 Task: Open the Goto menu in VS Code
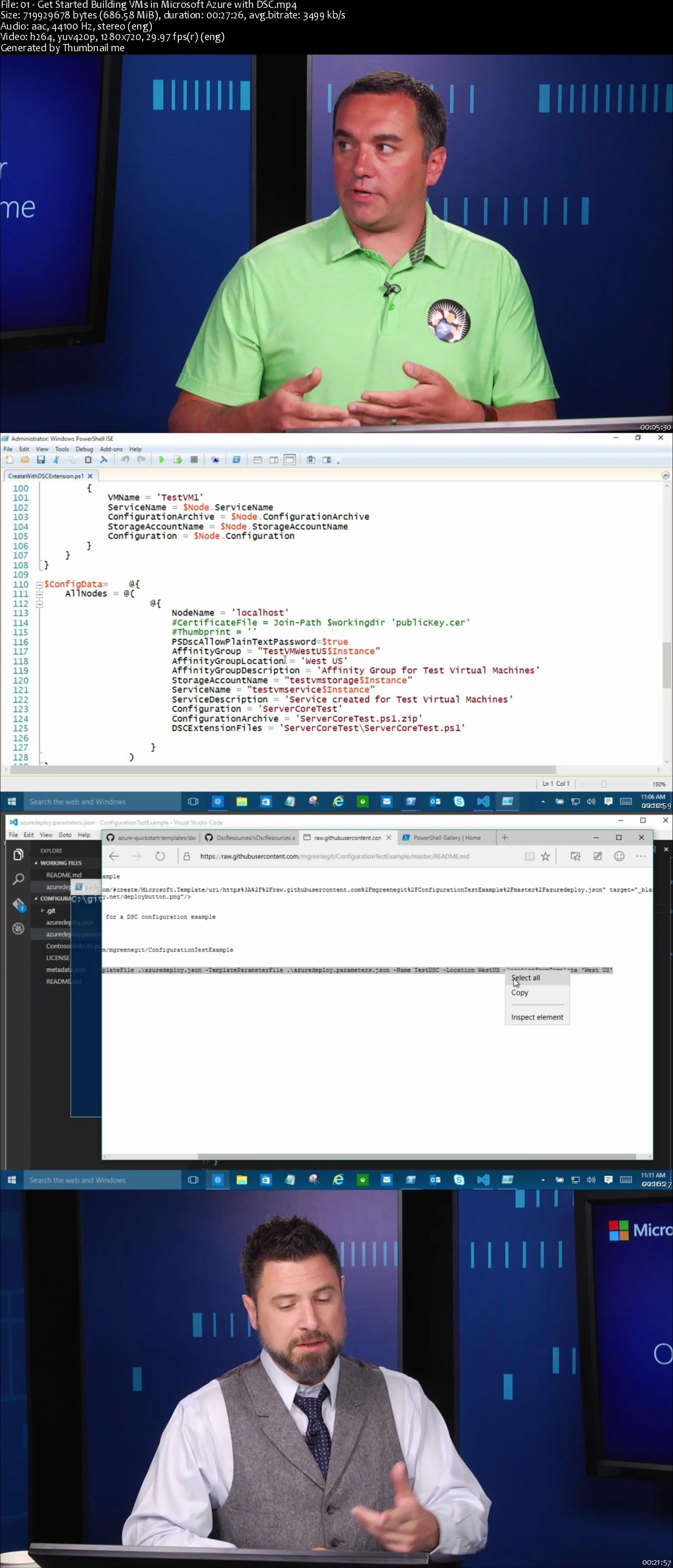[65, 835]
